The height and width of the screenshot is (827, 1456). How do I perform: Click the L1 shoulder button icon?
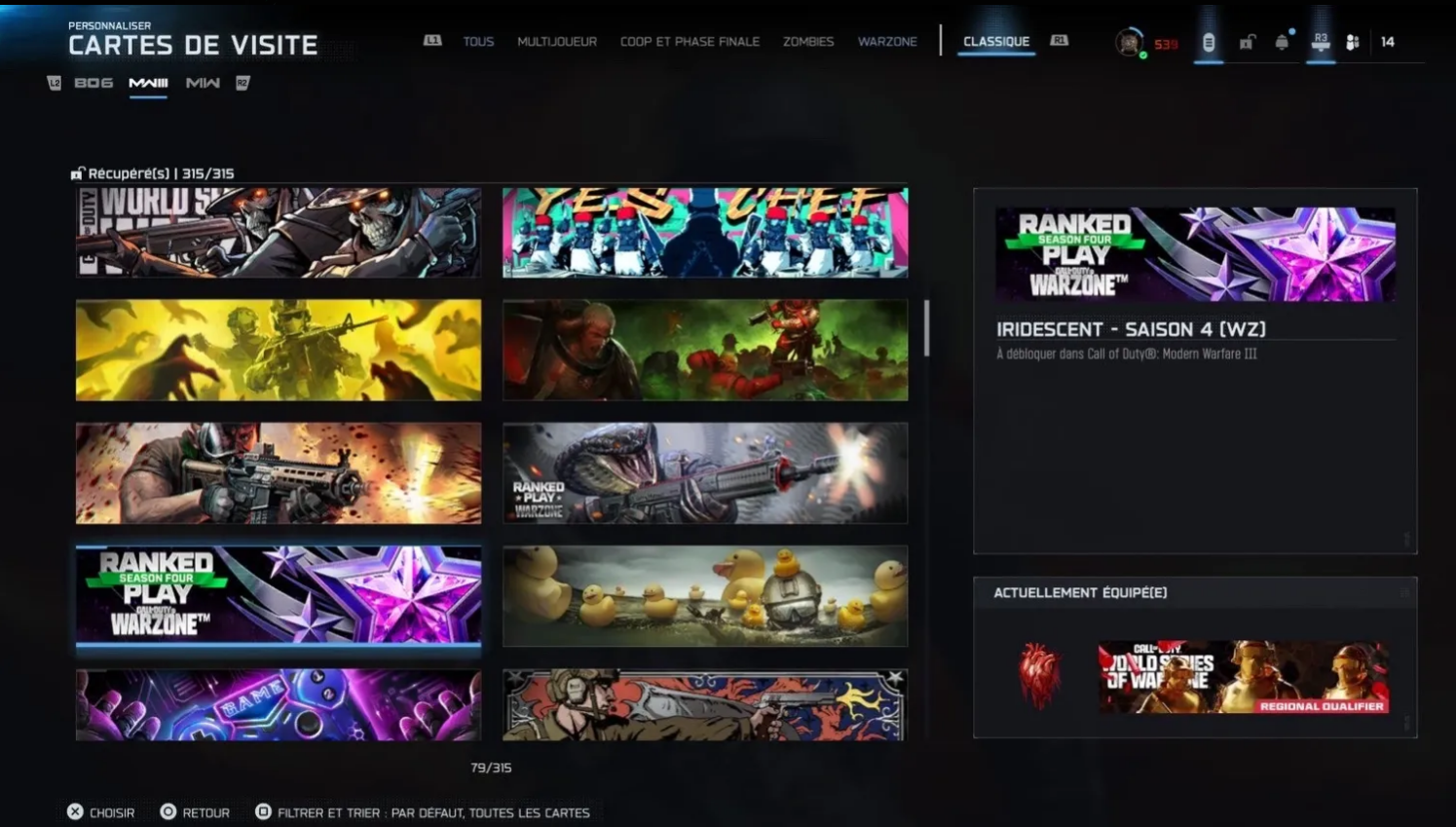(432, 41)
